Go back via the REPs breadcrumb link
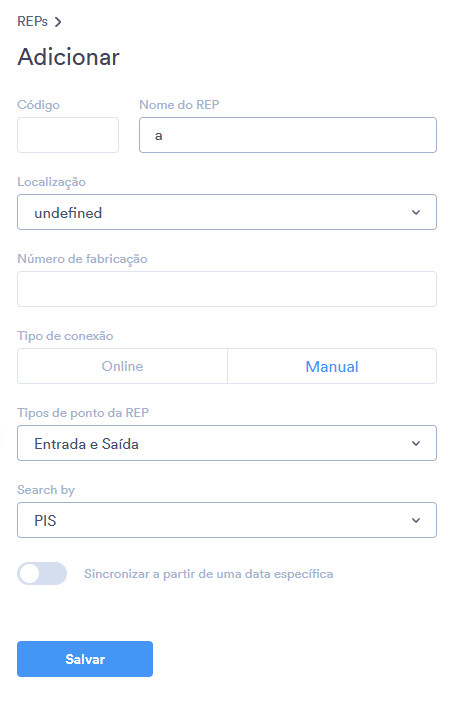 coord(32,22)
